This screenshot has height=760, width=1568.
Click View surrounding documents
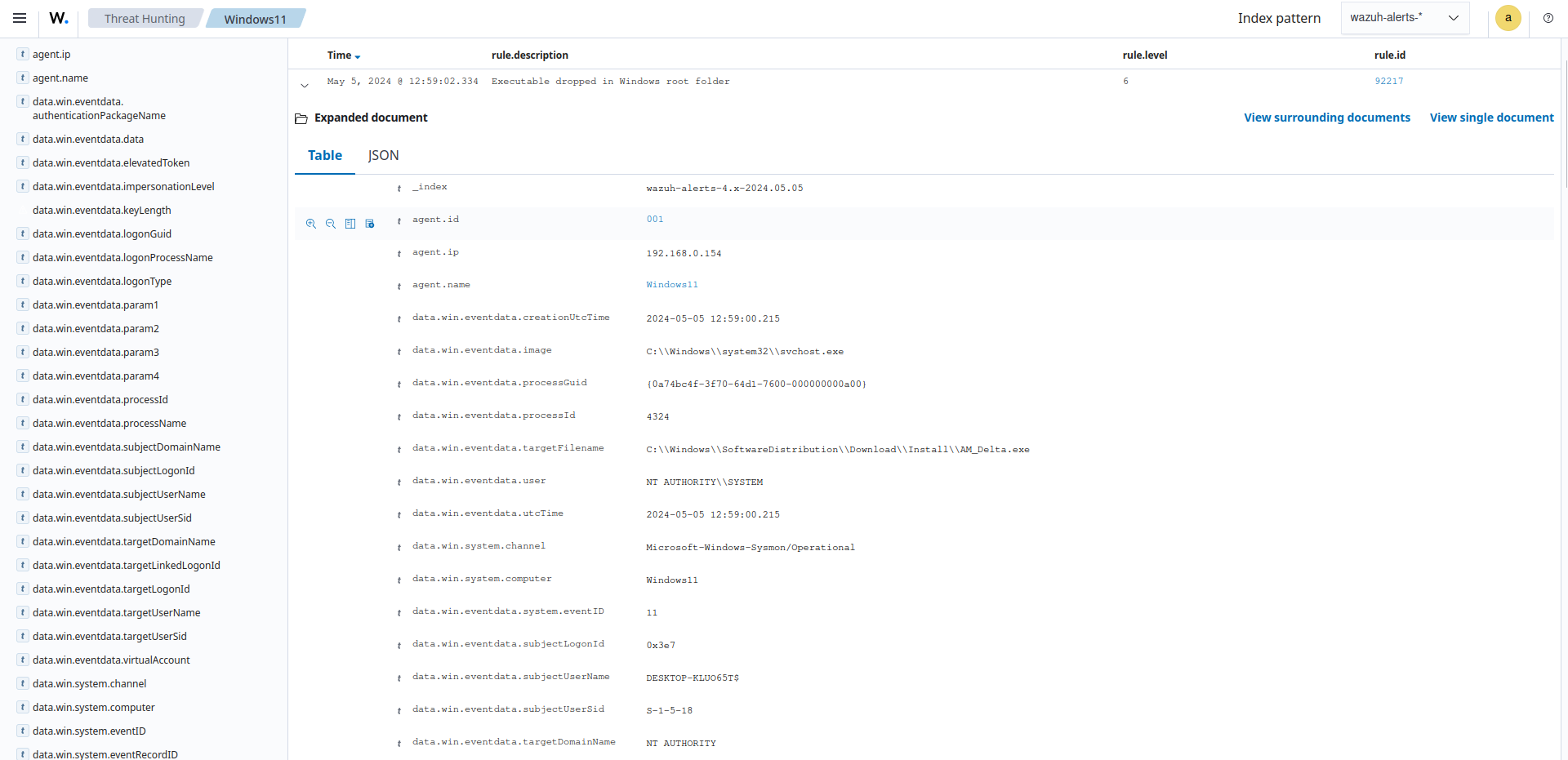pyautogui.click(x=1327, y=118)
